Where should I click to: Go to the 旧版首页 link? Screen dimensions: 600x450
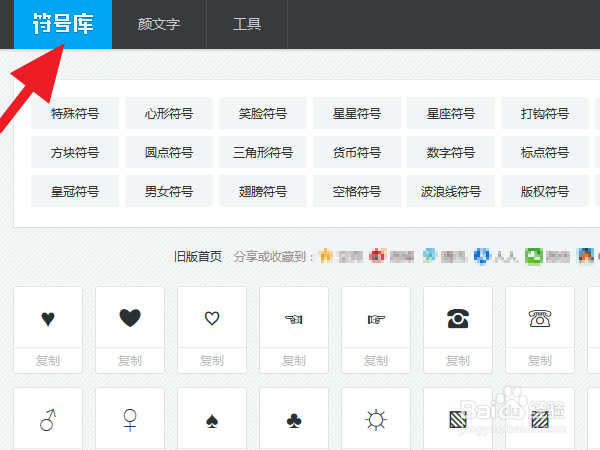pos(198,256)
